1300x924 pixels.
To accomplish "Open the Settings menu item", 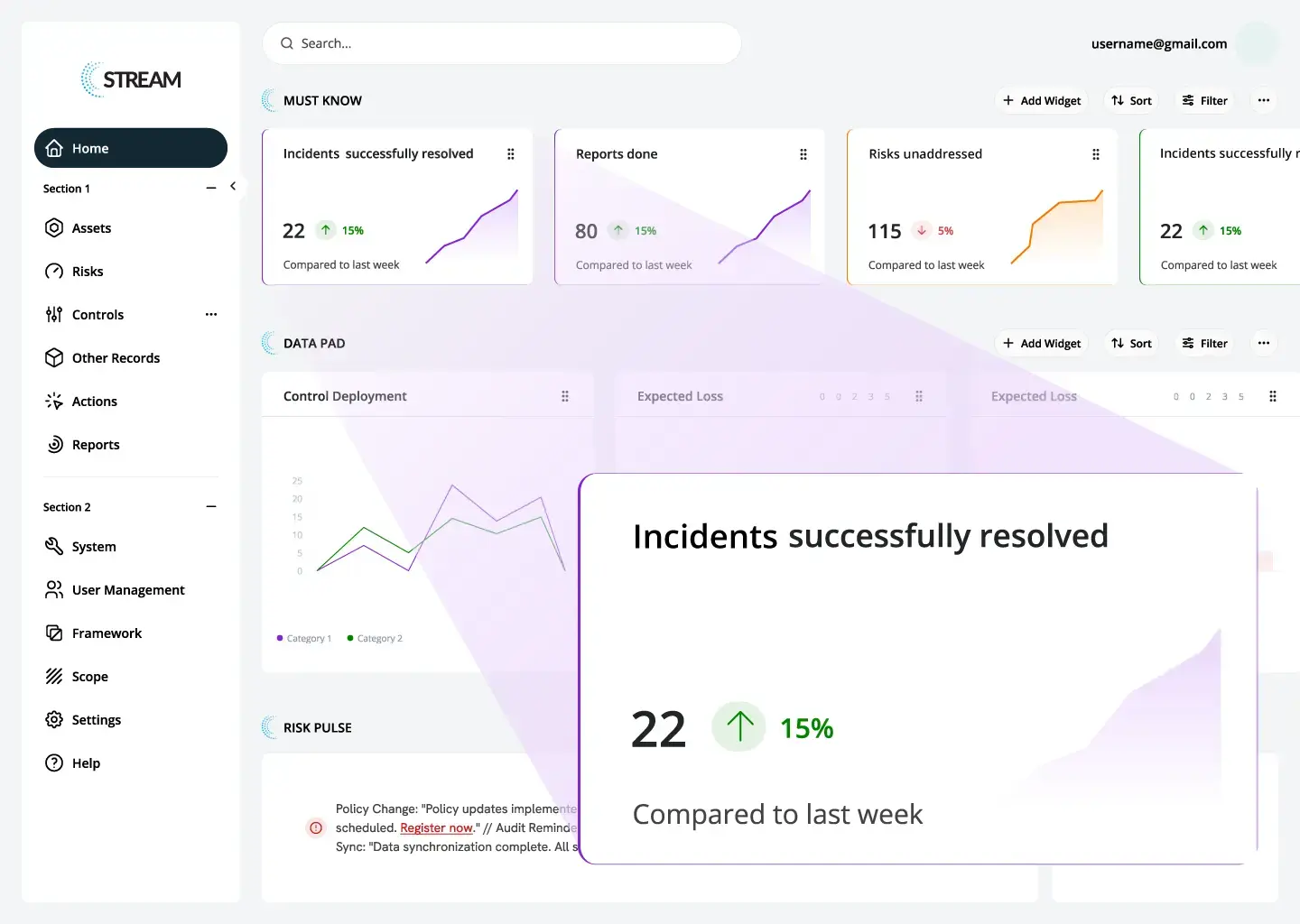I will pos(97,719).
